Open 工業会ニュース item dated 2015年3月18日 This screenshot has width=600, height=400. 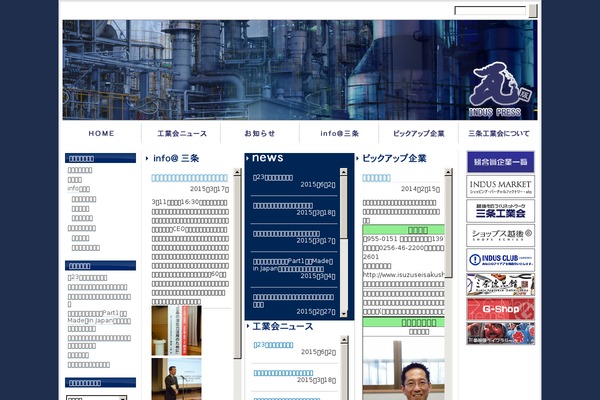tap(283, 373)
